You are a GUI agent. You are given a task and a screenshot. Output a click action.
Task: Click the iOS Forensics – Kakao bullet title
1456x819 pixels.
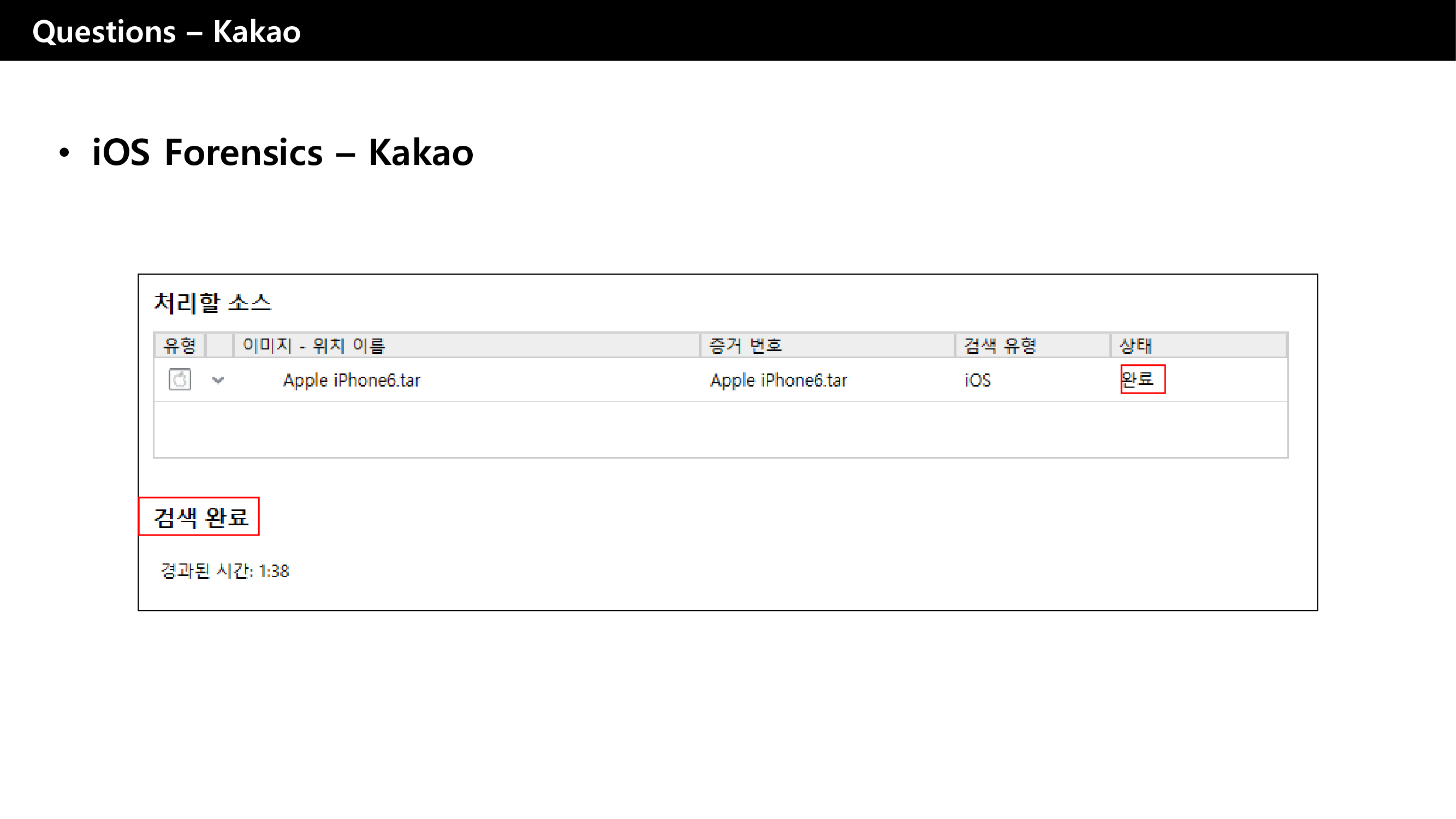click(x=283, y=152)
